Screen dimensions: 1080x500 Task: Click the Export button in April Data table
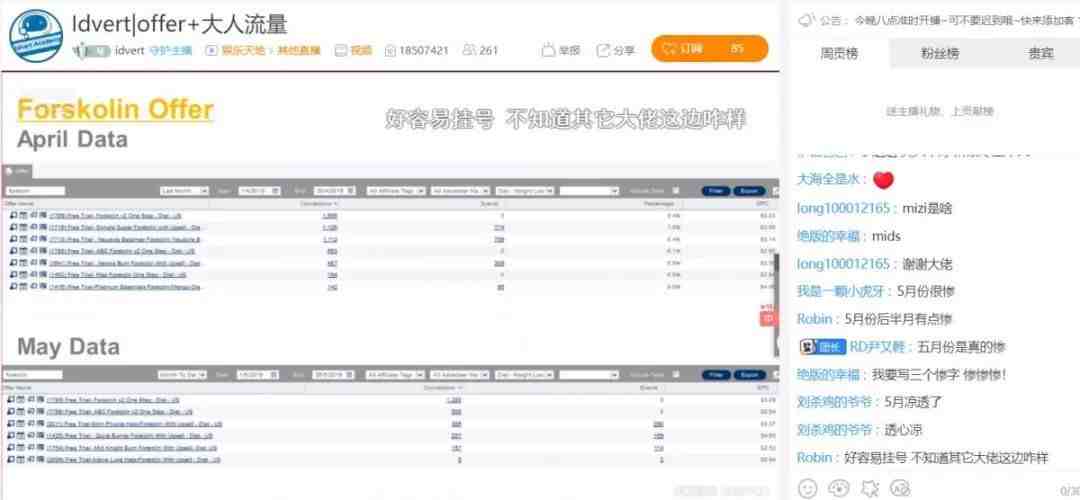tap(749, 191)
